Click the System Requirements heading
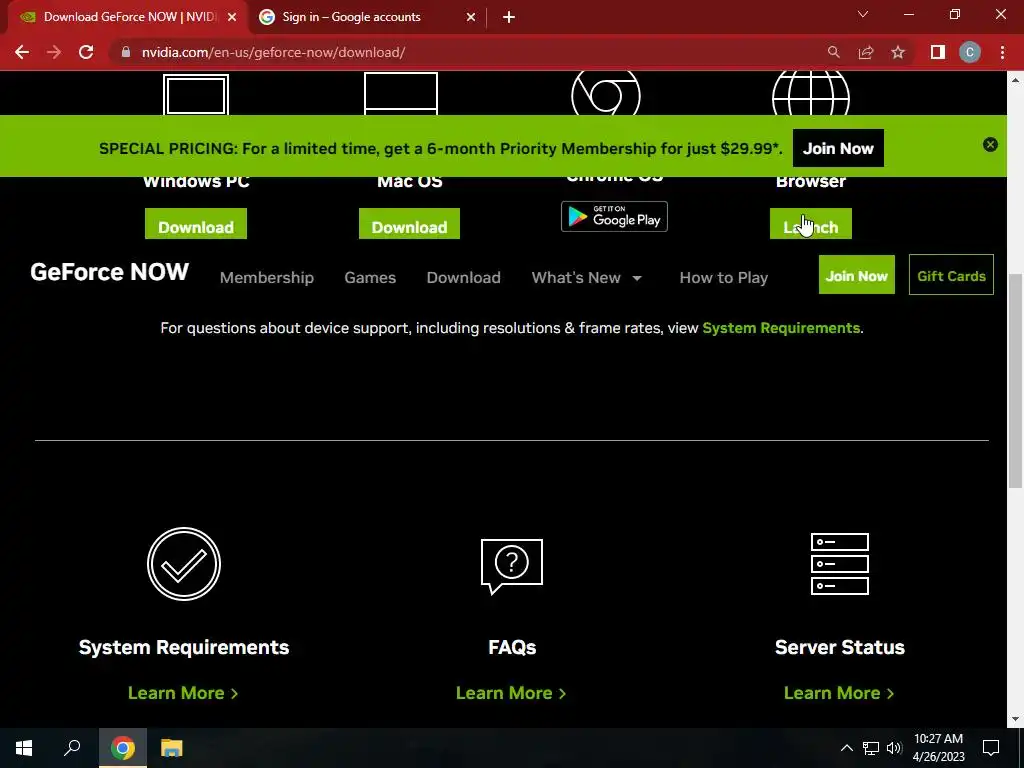1024x768 pixels. [184, 647]
